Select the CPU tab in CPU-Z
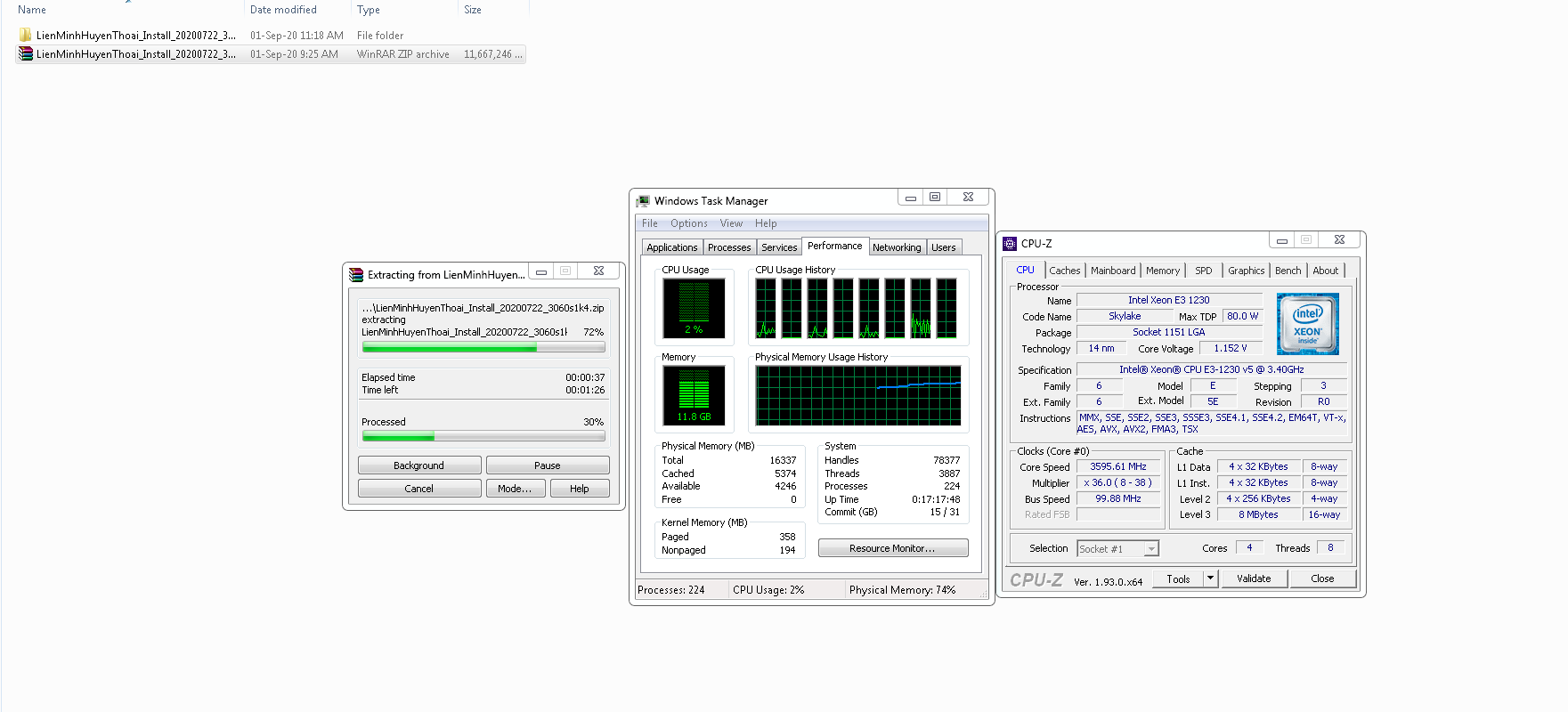Screen dimensions: 1568x712 coord(1026,270)
